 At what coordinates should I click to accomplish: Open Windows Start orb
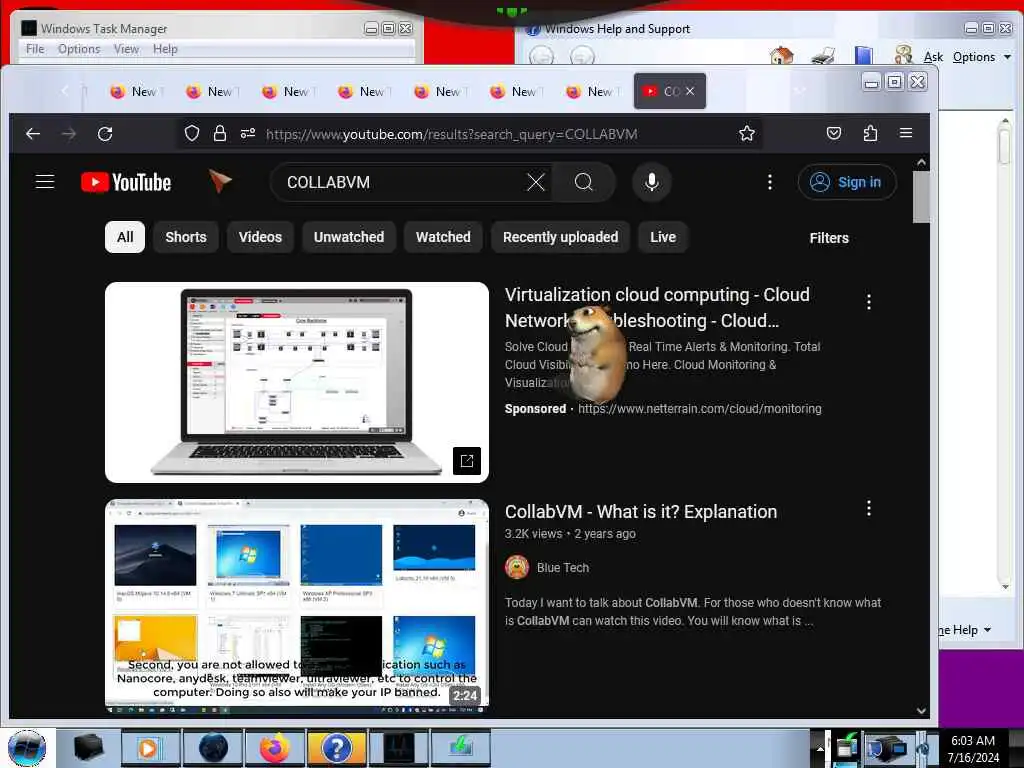click(x=27, y=748)
